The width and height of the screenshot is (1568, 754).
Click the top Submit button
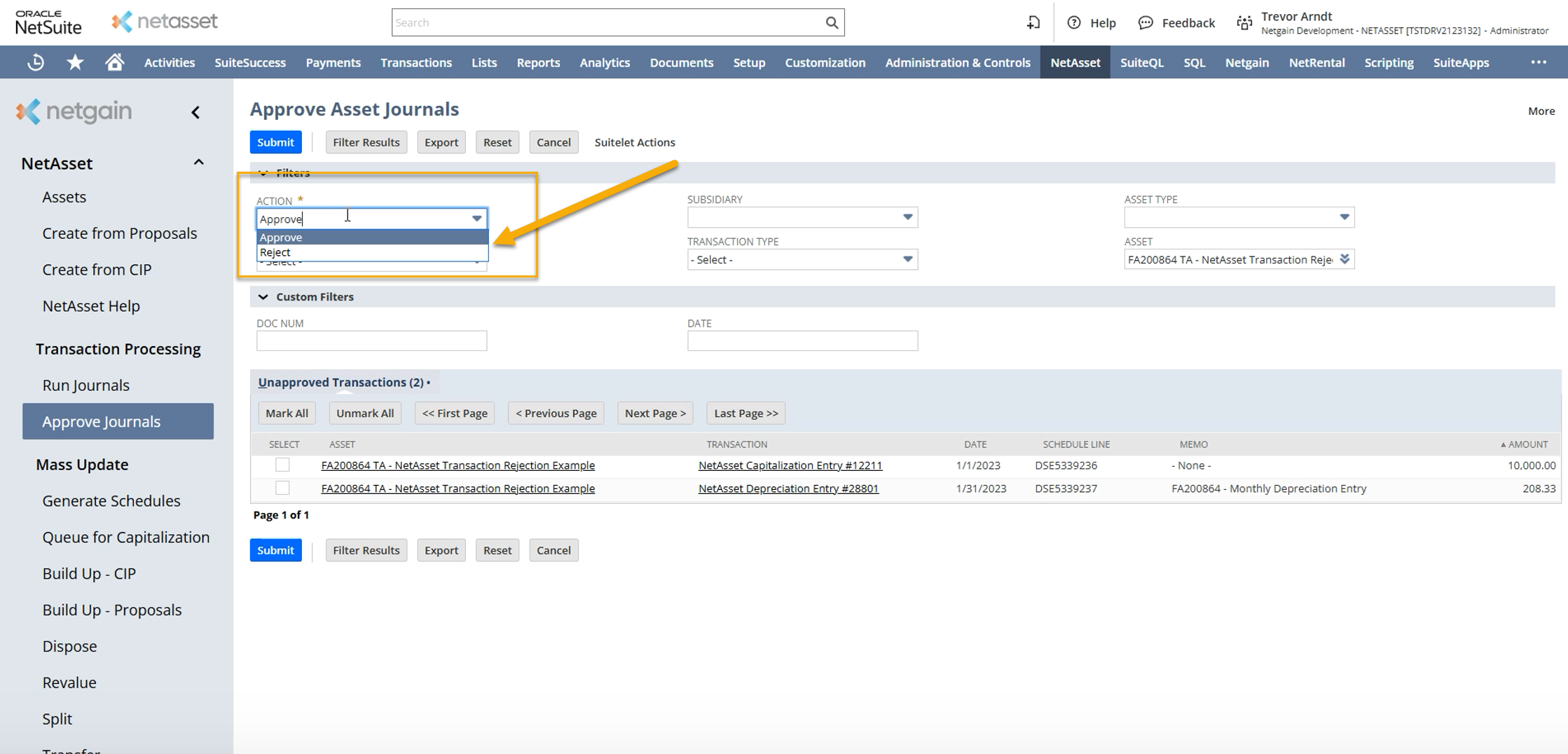tap(275, 142)
